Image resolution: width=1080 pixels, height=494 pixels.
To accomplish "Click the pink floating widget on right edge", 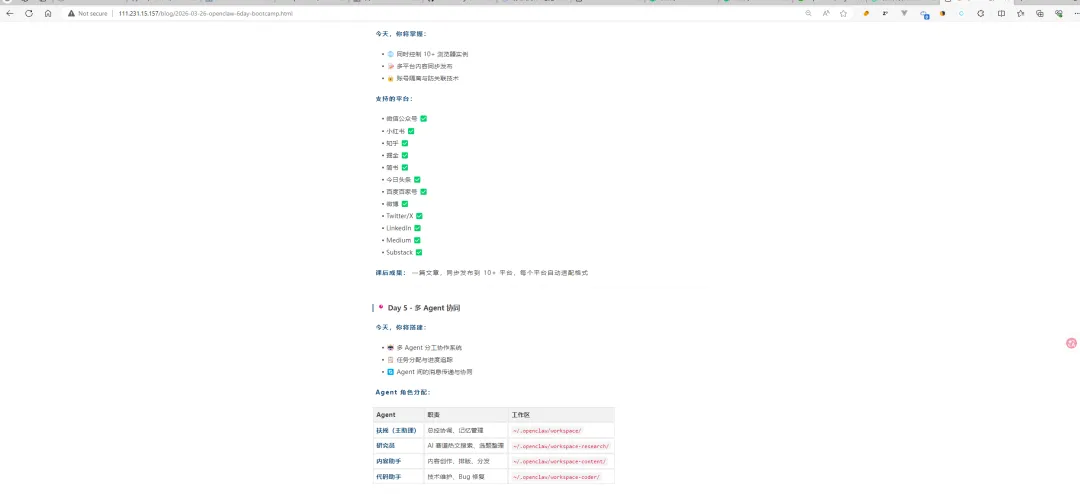I will [x=1070, y=343].
